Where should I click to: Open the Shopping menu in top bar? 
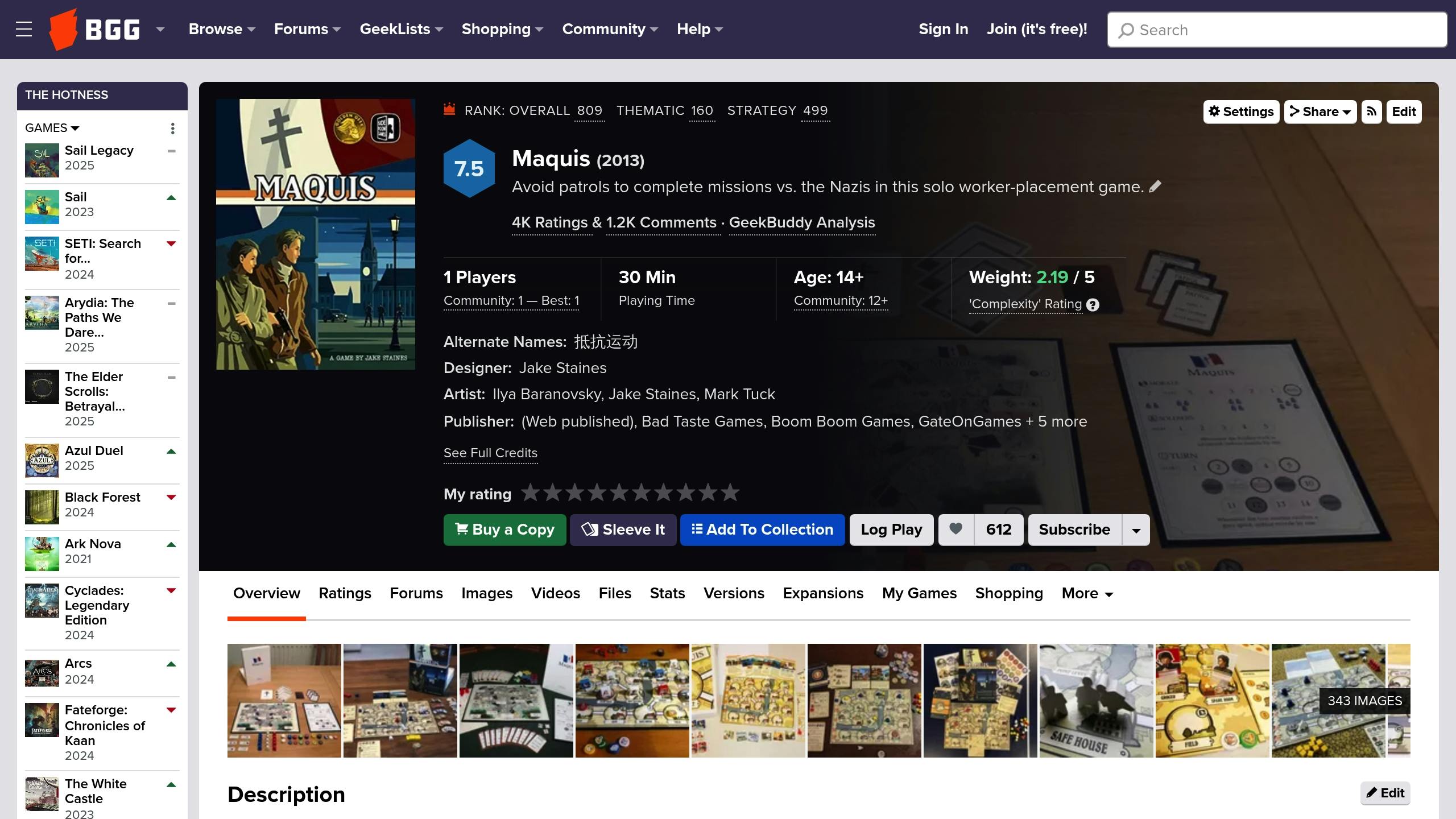click(x=502, y=29)
